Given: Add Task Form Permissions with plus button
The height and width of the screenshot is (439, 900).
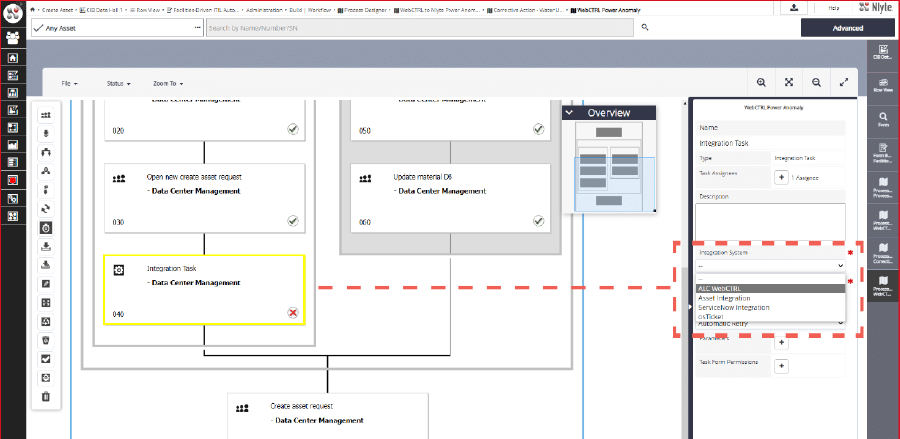Looking at the screenshot, I should (x=781, y=366).
